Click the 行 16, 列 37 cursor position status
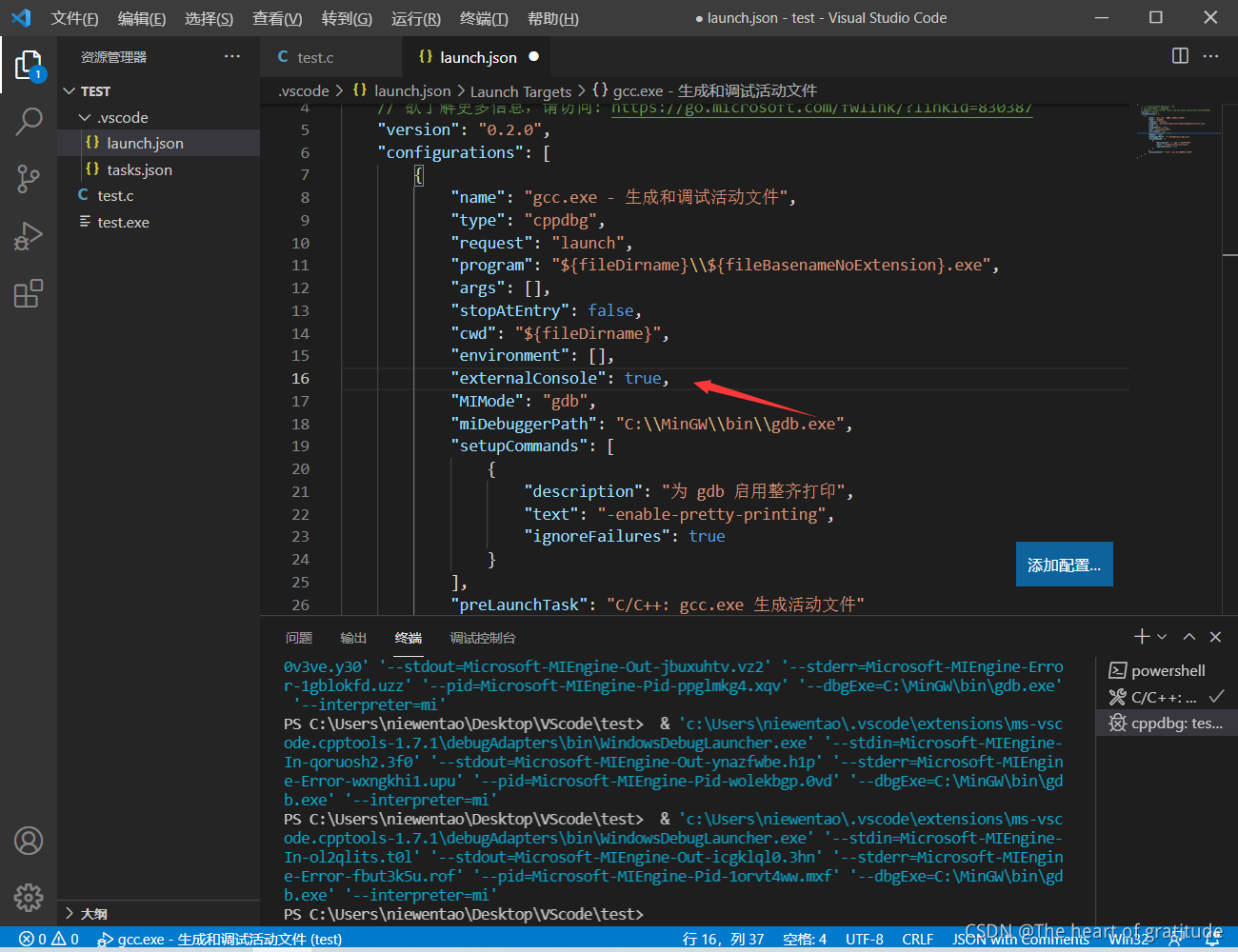The width and height of the screenshot is (1238, 952). pos(723,939)
